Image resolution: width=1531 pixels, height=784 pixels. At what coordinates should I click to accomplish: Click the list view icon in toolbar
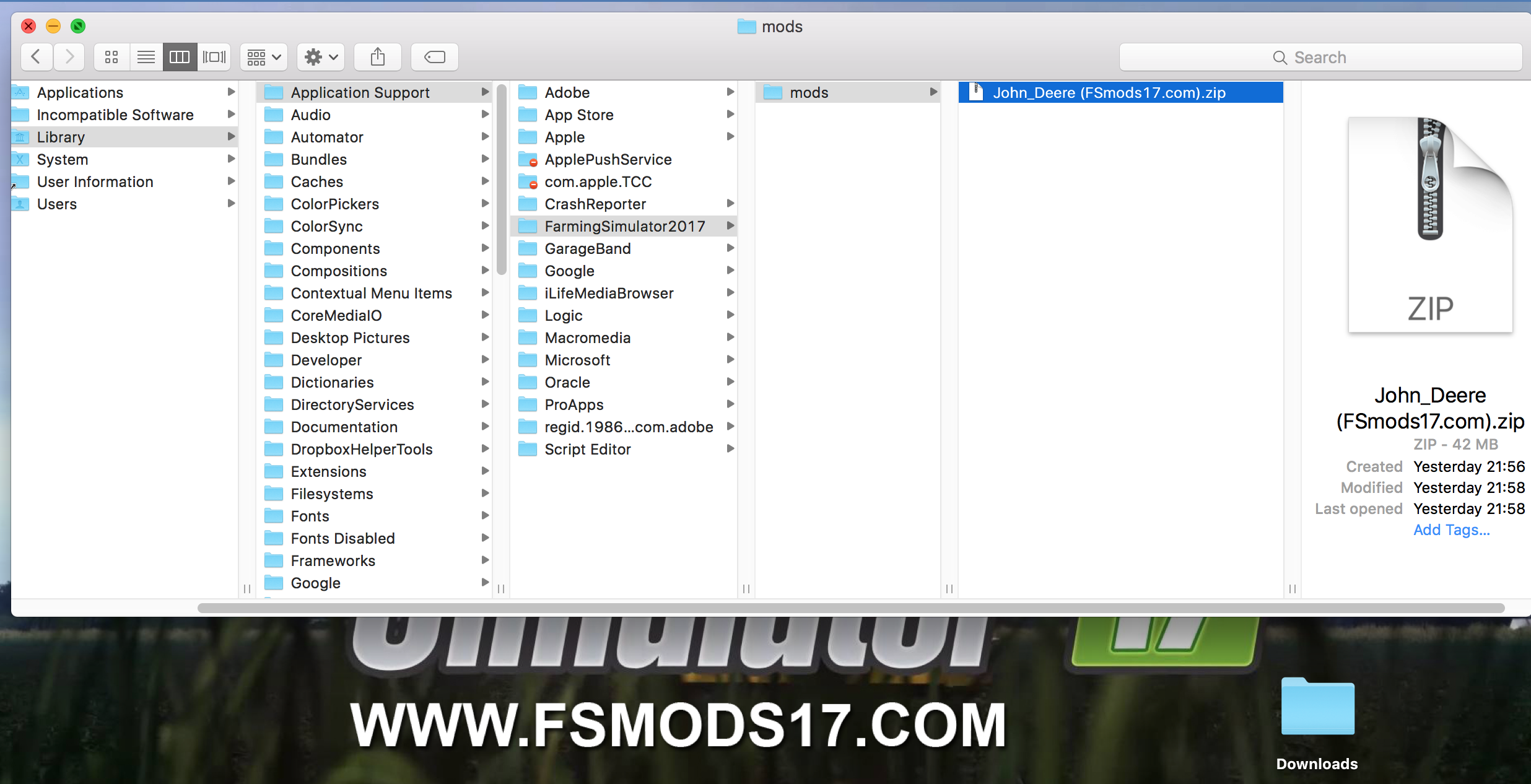tap(146, 57)
